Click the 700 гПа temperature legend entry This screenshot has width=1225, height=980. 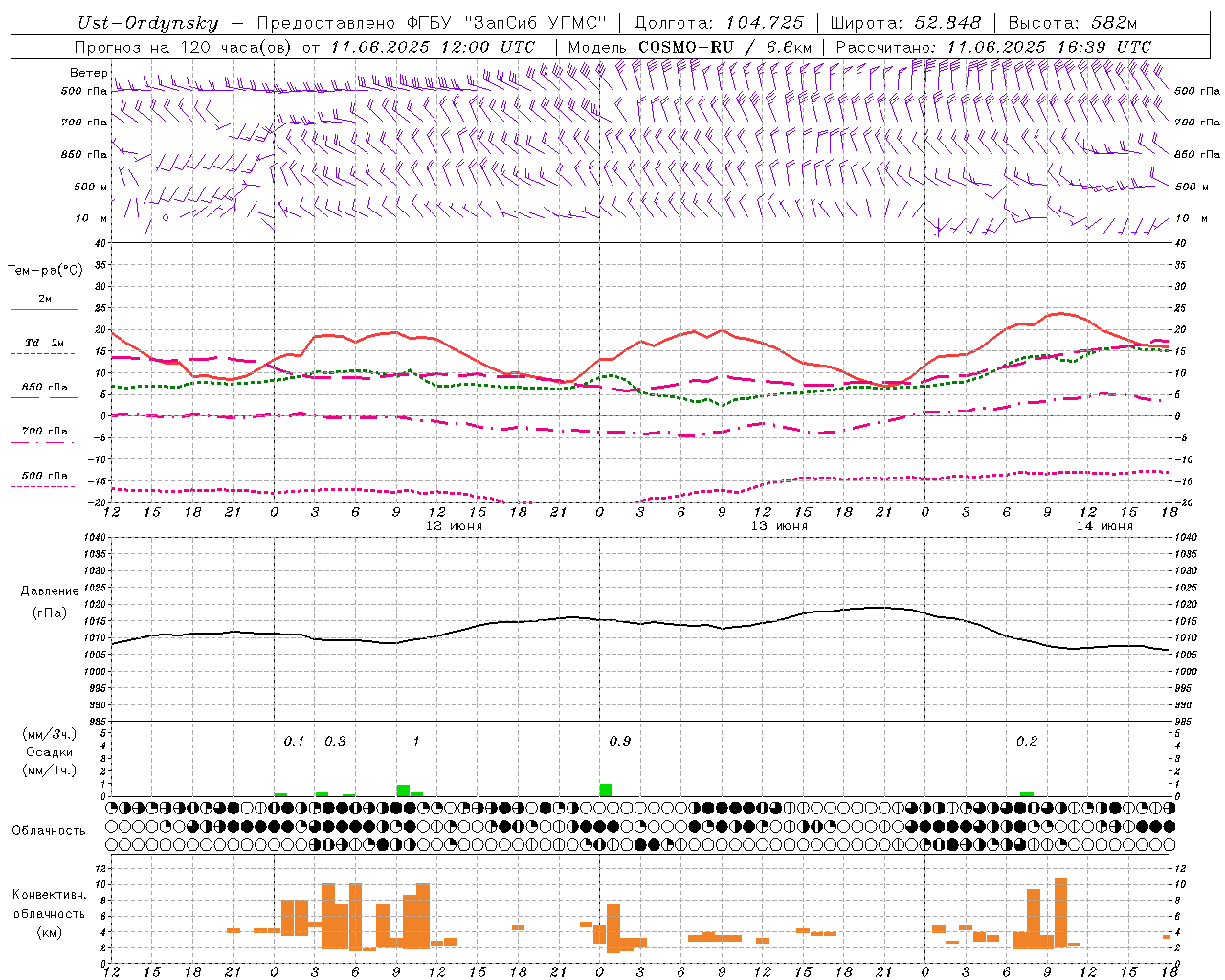pos(45,431)
